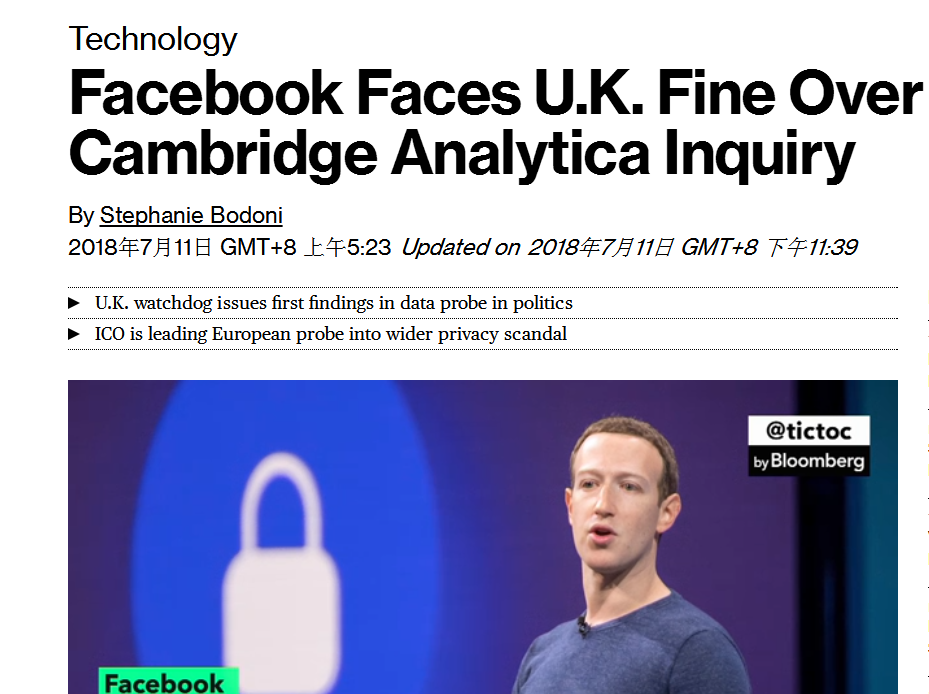Click the 'By' byline label
Screen dimensions: 929x694
81,215
